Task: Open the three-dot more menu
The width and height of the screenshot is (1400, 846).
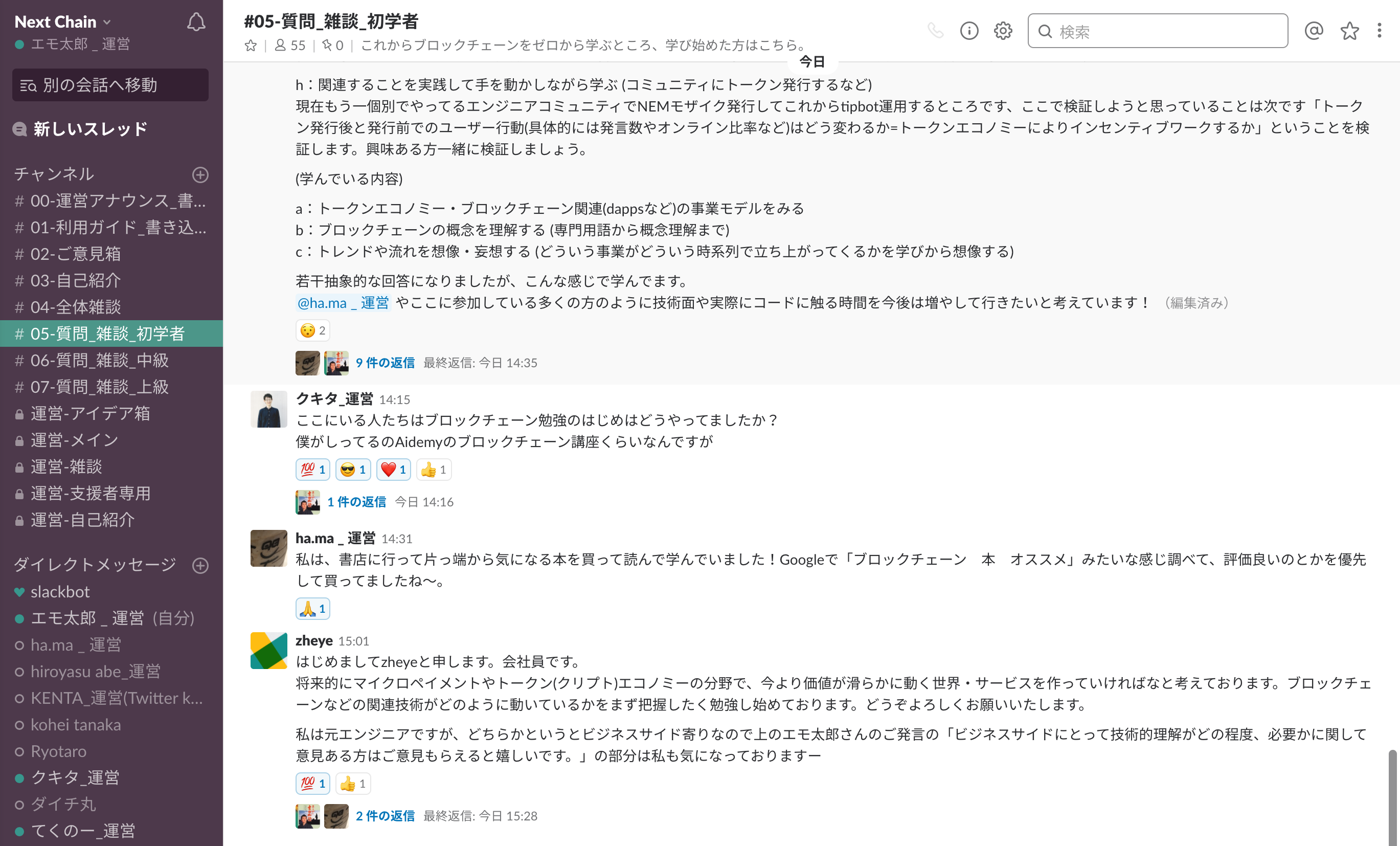Action: 1379,31
